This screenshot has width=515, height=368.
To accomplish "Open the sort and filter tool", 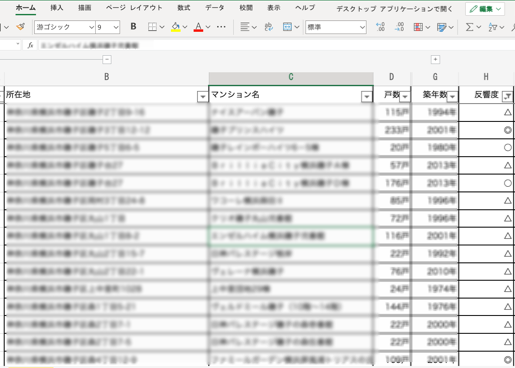I will coord(493,27).
